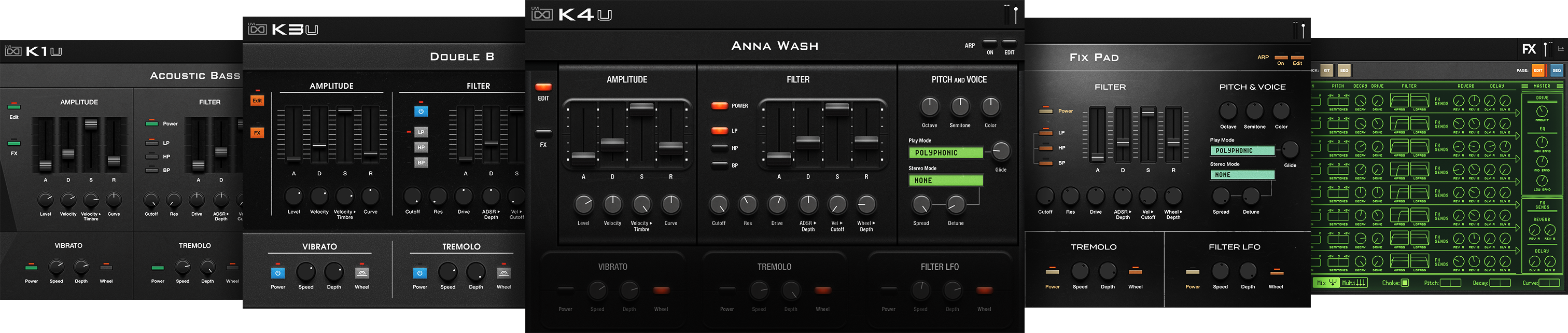1568x333 pixels.
Task: Click the Tremolo Speed knob in Fix Pad window
Action: tap(1080, 271)
